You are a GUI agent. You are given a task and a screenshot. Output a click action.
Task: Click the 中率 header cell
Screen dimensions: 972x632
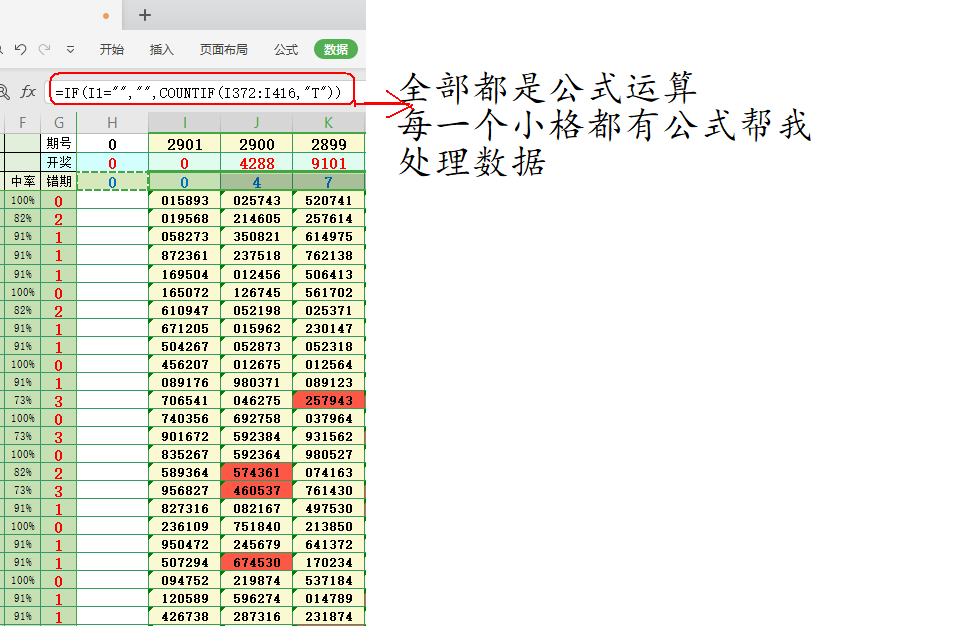click(22, 182)
